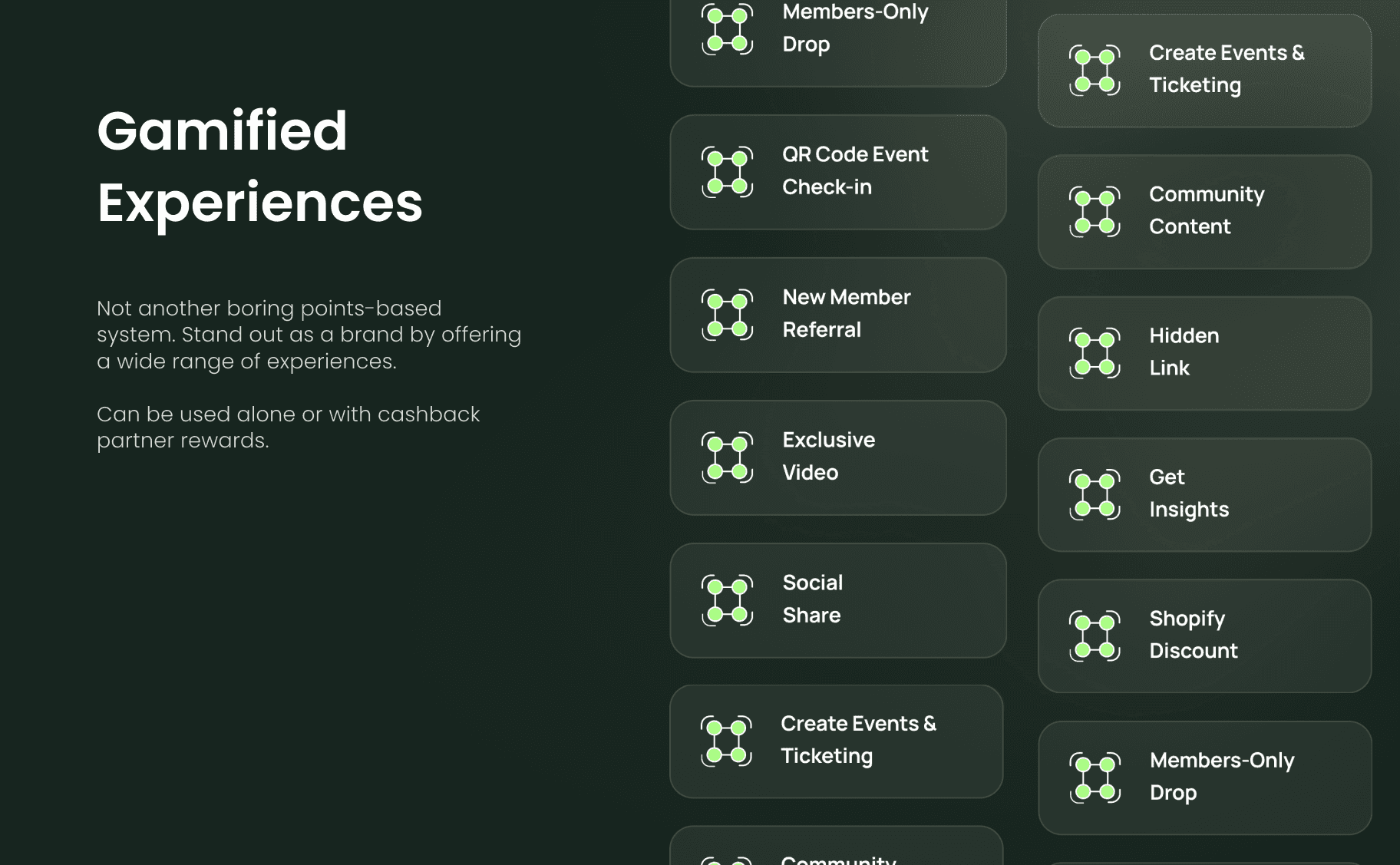Open the "Get Insights" label
Image resolution: width=1400 pixels, height=865 pixels.
tap(1189, 493)
